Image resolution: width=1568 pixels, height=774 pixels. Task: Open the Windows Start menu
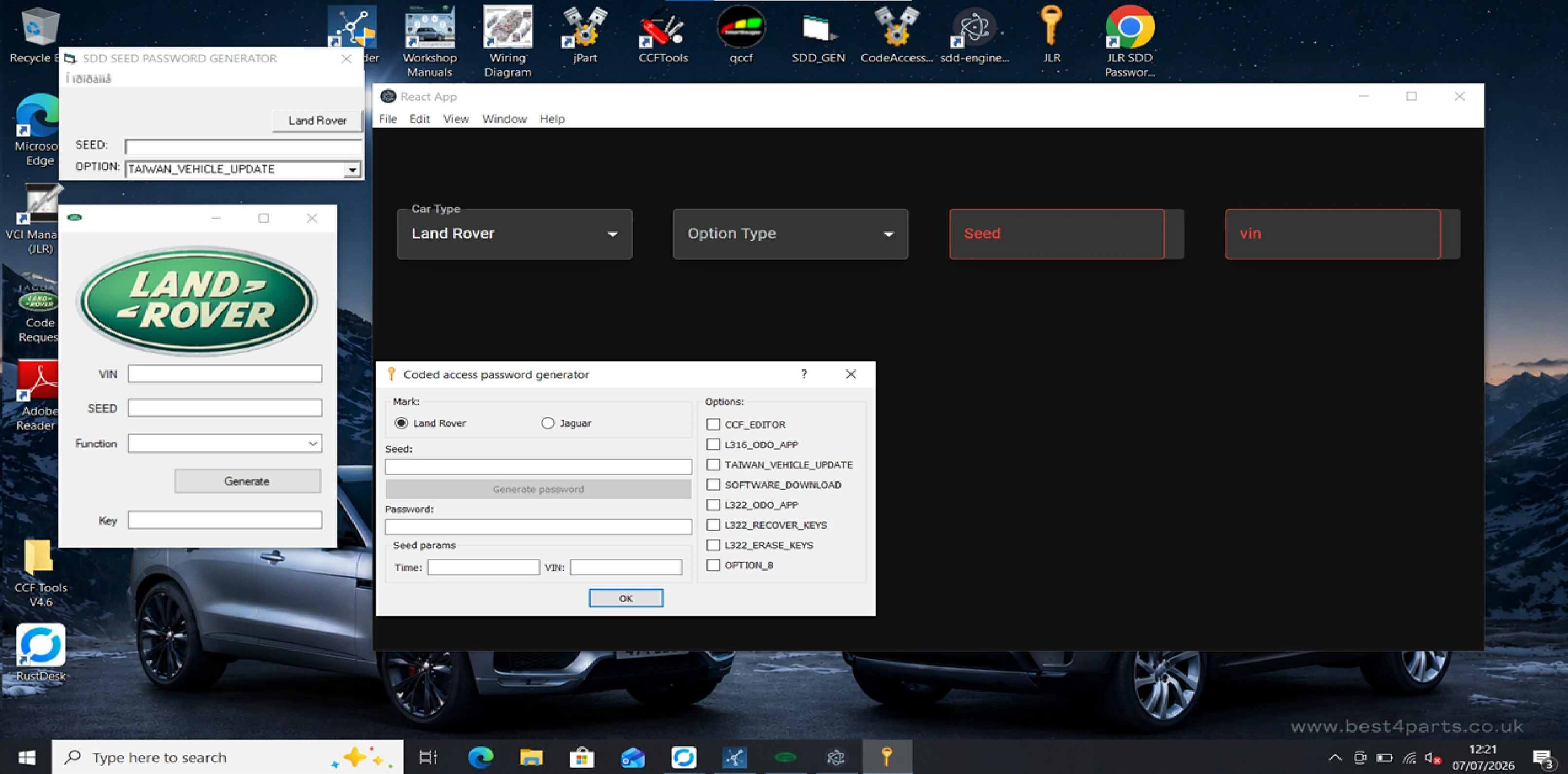(x=26, y=757)
